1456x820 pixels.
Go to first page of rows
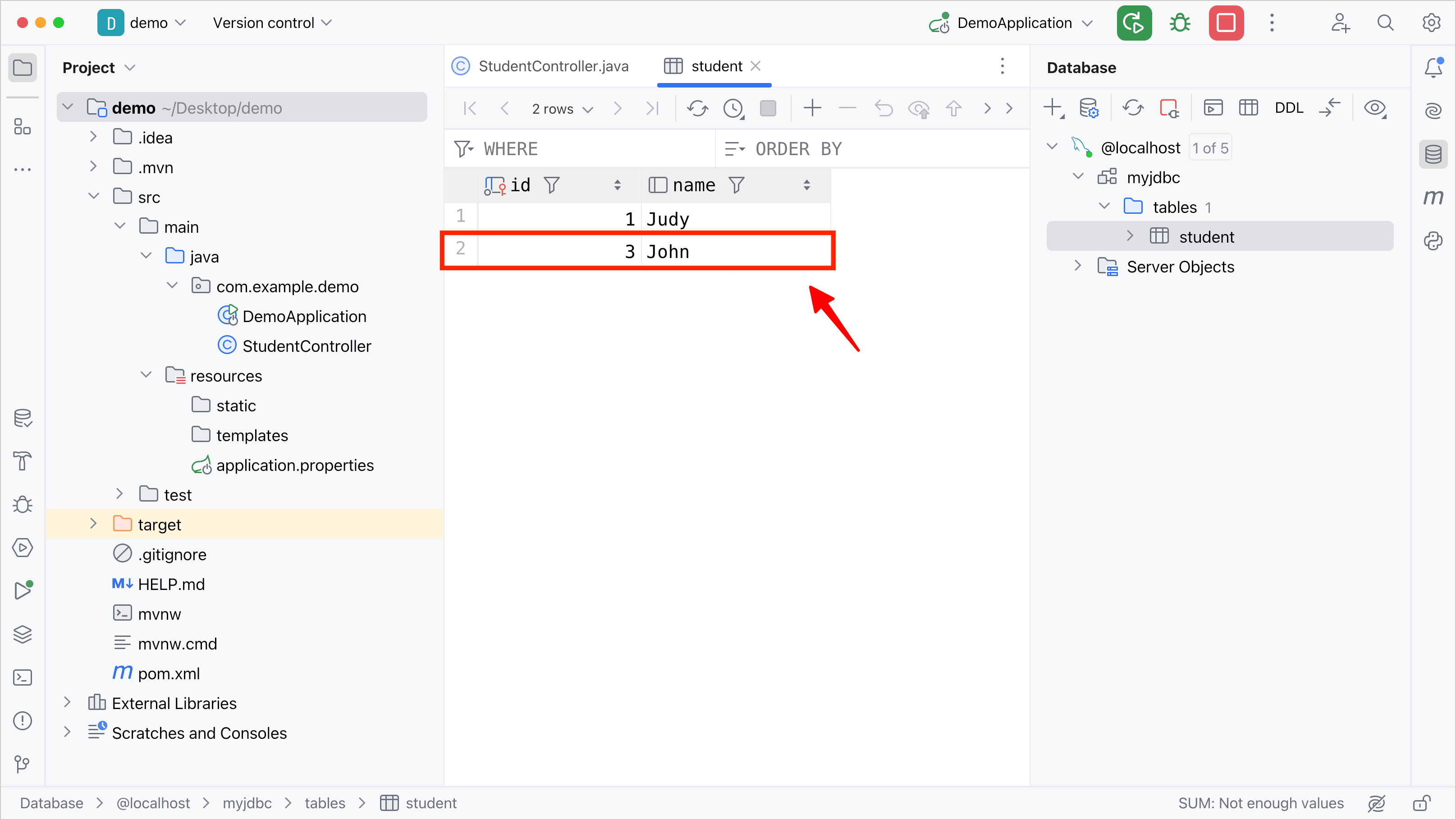(470, 108)
